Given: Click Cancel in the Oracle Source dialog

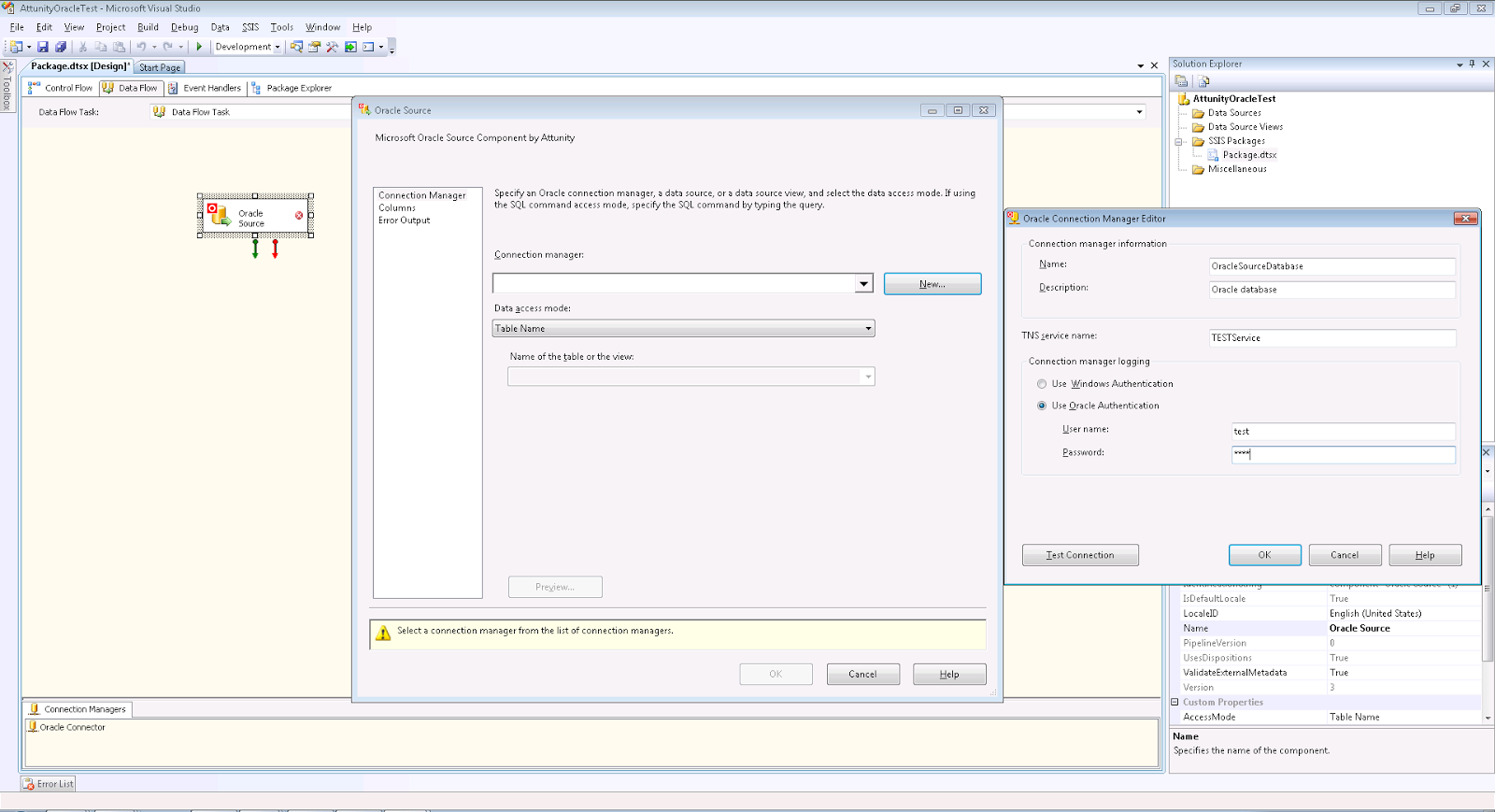Looking at the screenshot, I should [862, 674].
